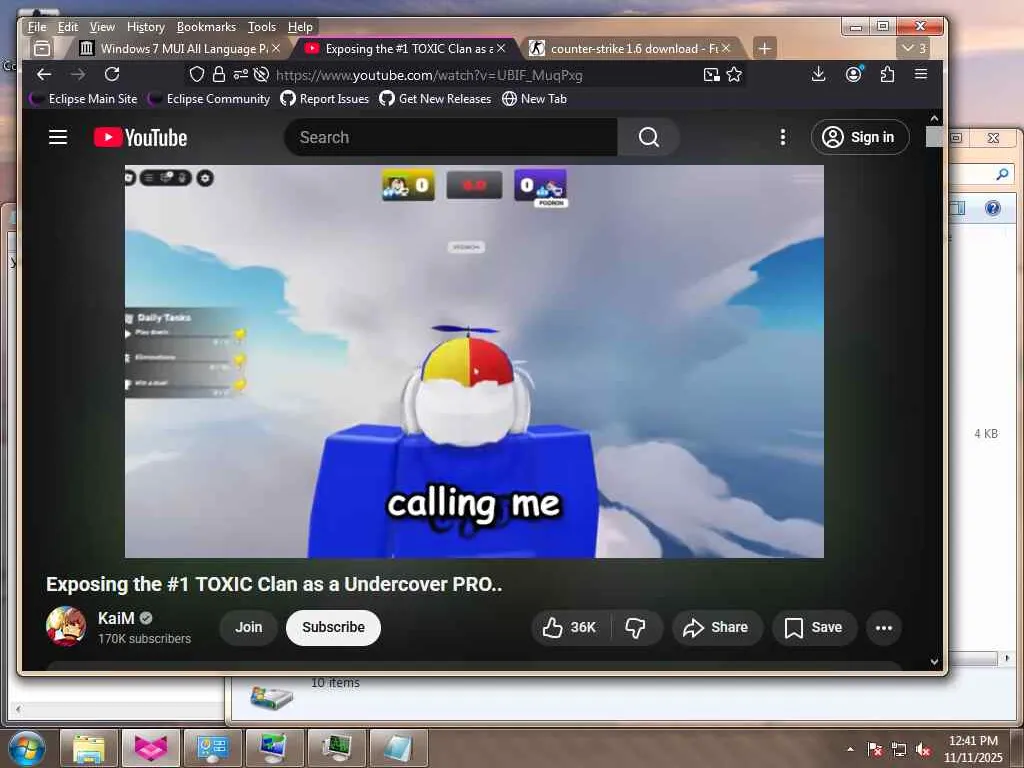Viewport: 1024px width, 768px height.
Task: Click the Join channel button
Action: [248, 628]
